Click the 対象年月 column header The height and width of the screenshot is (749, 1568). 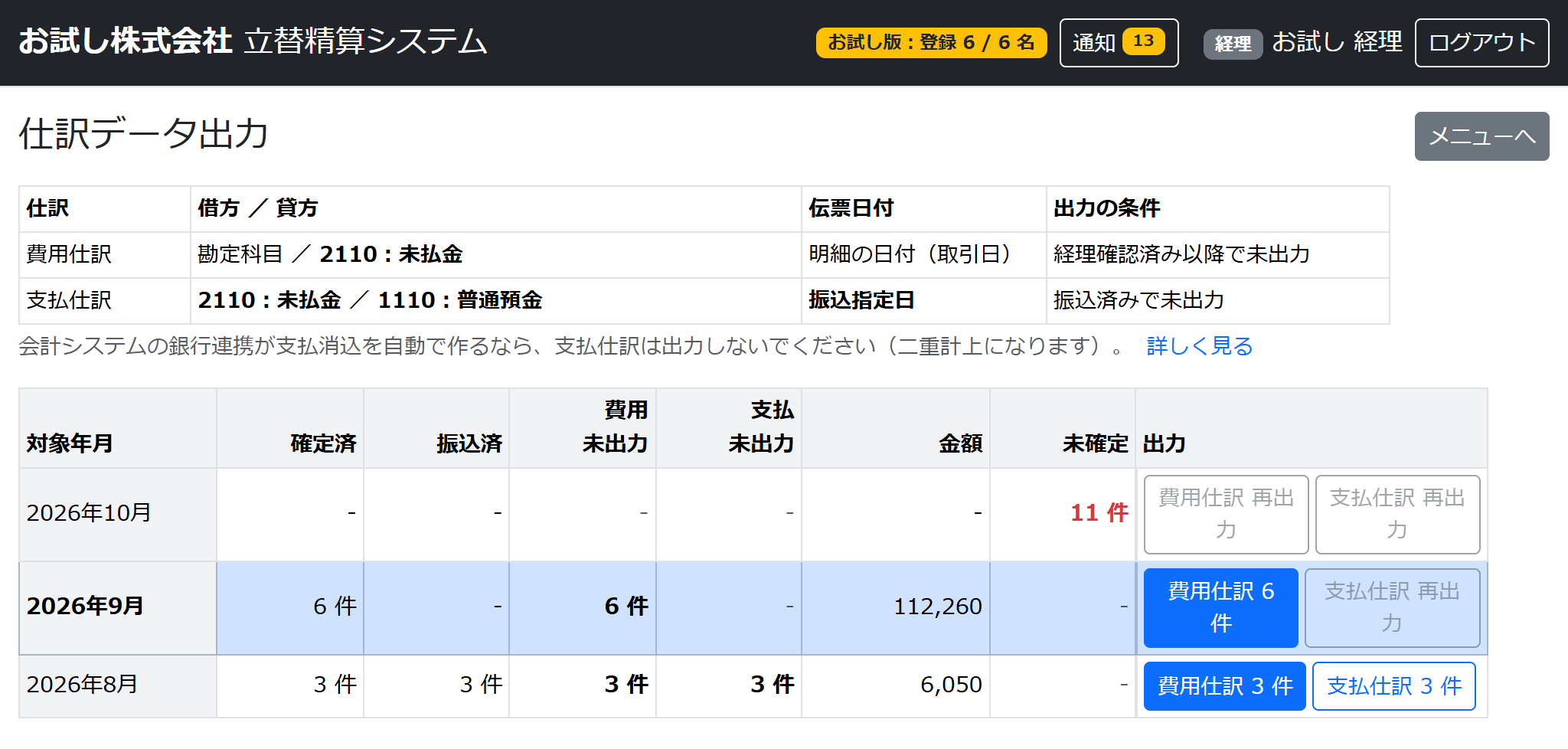(118, 429)
